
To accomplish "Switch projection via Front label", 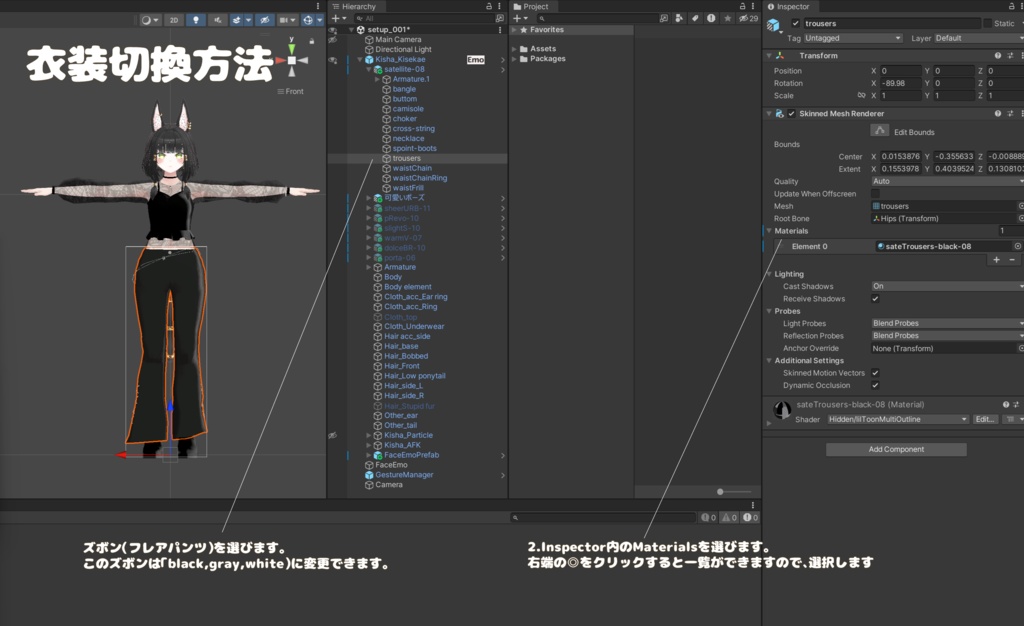I will tap(291, 91).
